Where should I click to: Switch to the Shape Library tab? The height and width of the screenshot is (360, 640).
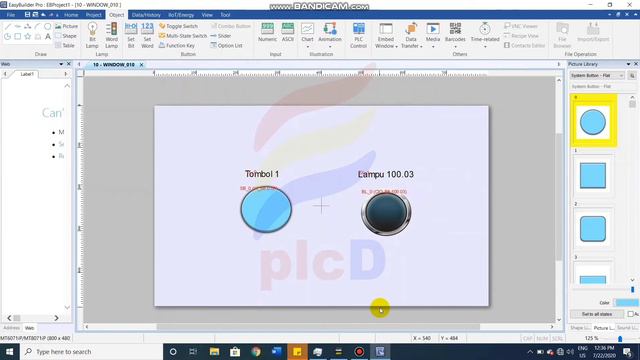pyautogui.click(x=580, y=328)
